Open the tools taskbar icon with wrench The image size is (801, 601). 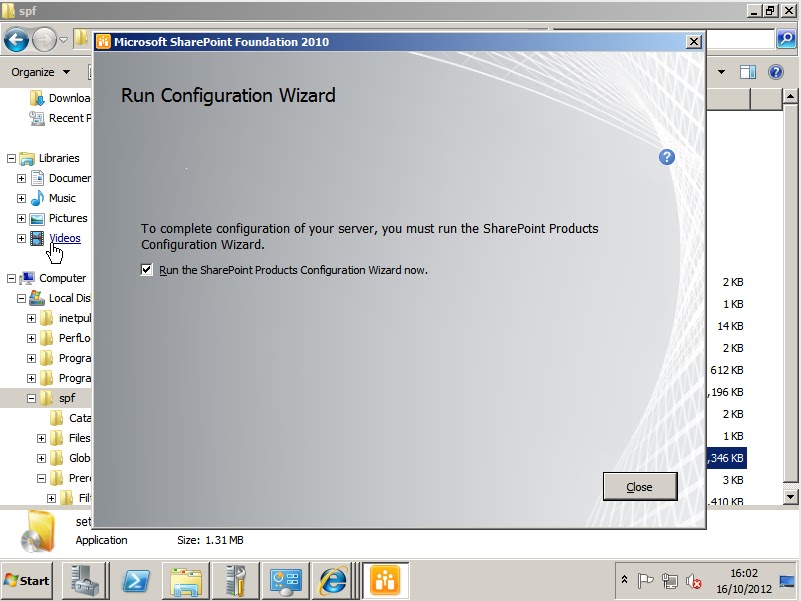(x=235, y=581)
